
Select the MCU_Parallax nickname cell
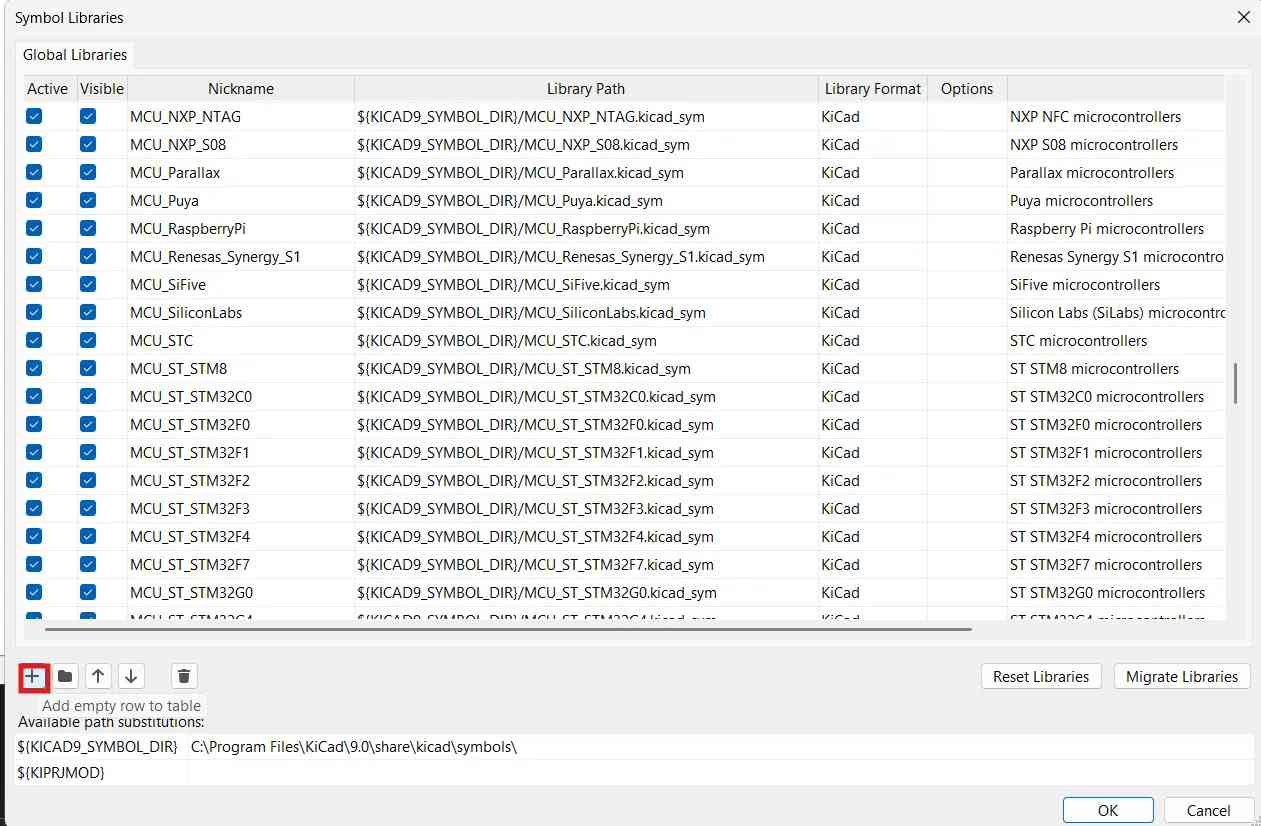[241, 172]
